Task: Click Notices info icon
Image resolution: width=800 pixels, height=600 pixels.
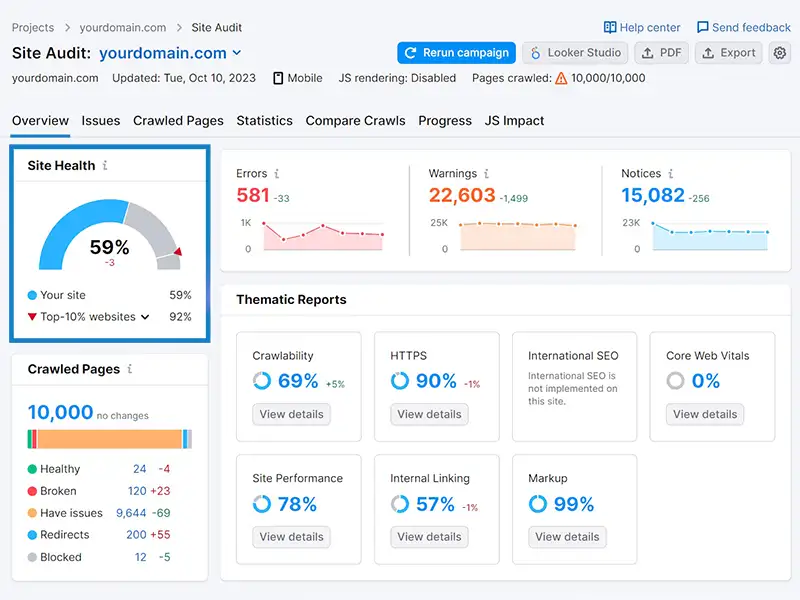Action: [670, 173]
